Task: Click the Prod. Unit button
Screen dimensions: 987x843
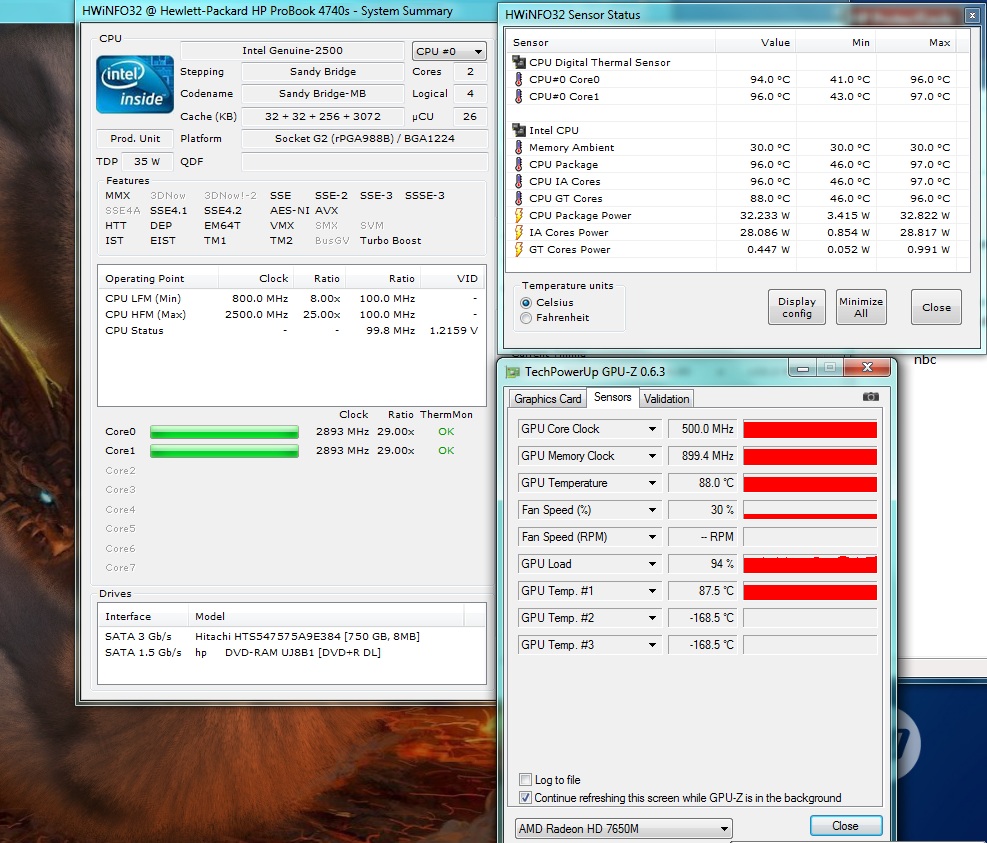Action: click(135, 139)
